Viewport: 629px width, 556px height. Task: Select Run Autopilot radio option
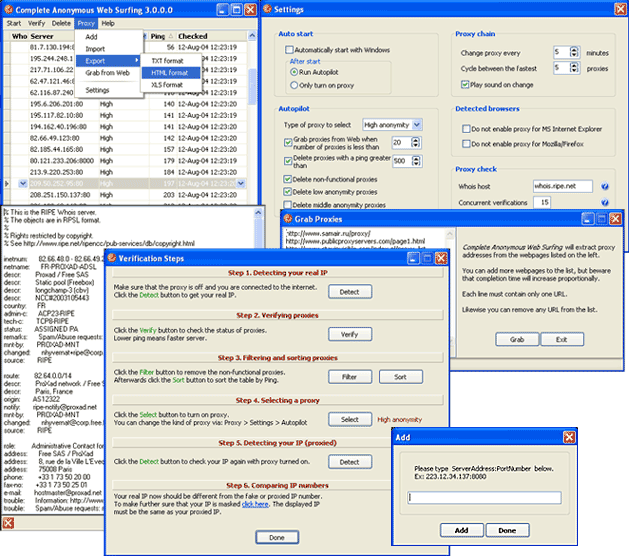pyautogui.click(x=294, y=72)
